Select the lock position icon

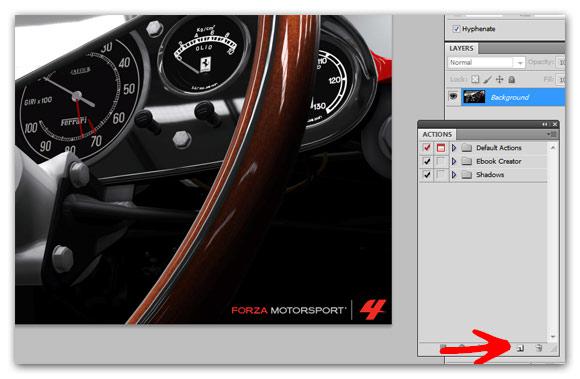[500, 79]
